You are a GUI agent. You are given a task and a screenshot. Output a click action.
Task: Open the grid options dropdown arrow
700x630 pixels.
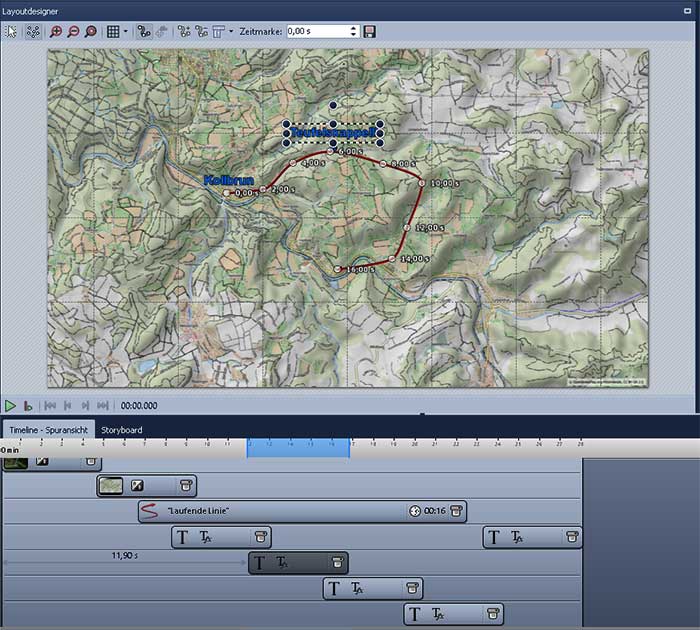[x=126, y=31]
